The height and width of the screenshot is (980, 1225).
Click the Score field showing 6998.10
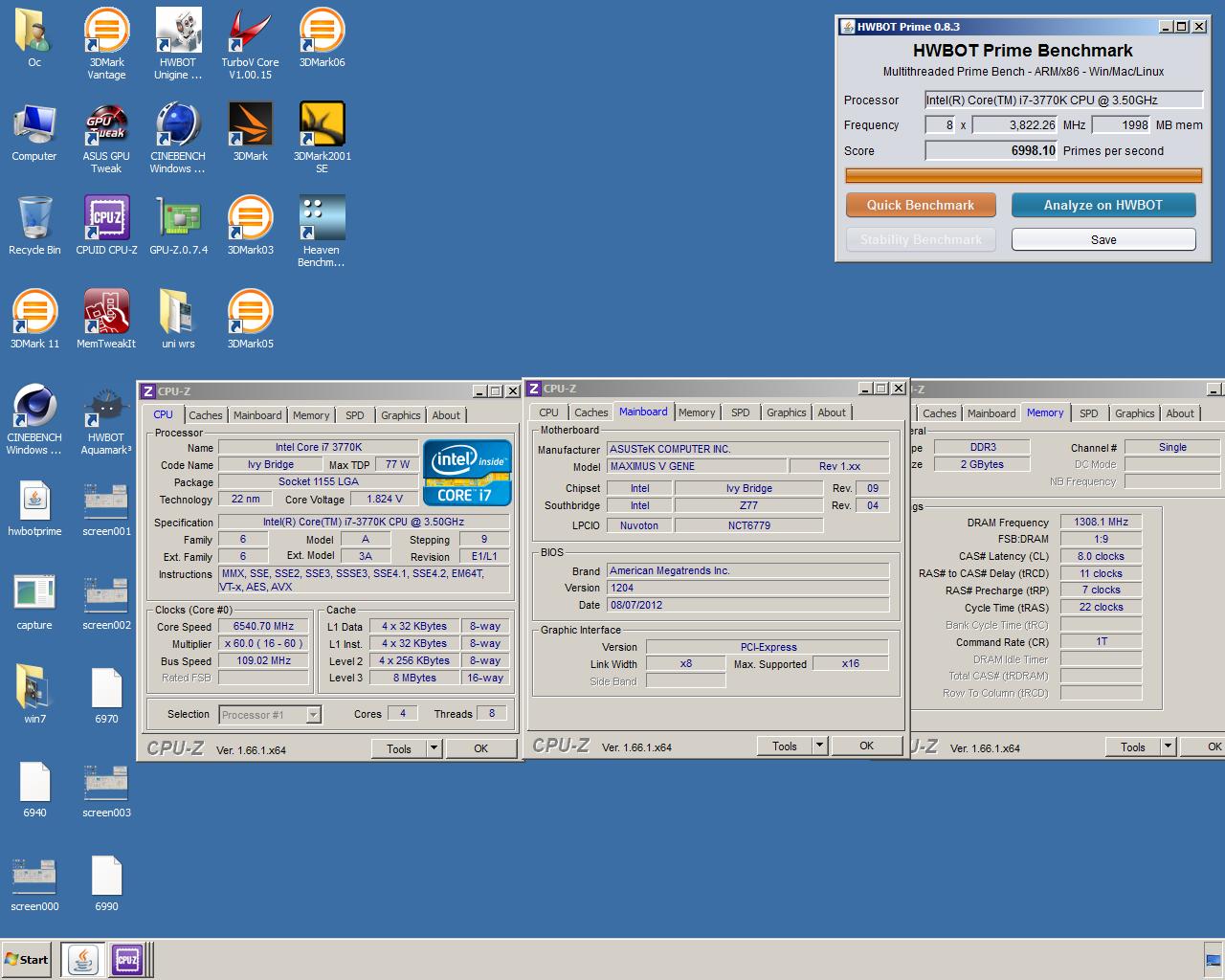pyautogui.click(x=991, y=150)
